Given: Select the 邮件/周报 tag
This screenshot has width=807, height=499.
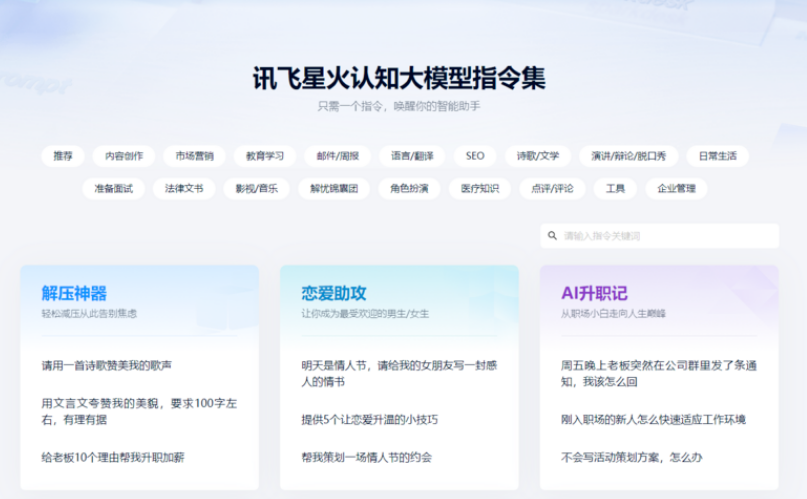Looking at the screenshot, I should [337, 156].
